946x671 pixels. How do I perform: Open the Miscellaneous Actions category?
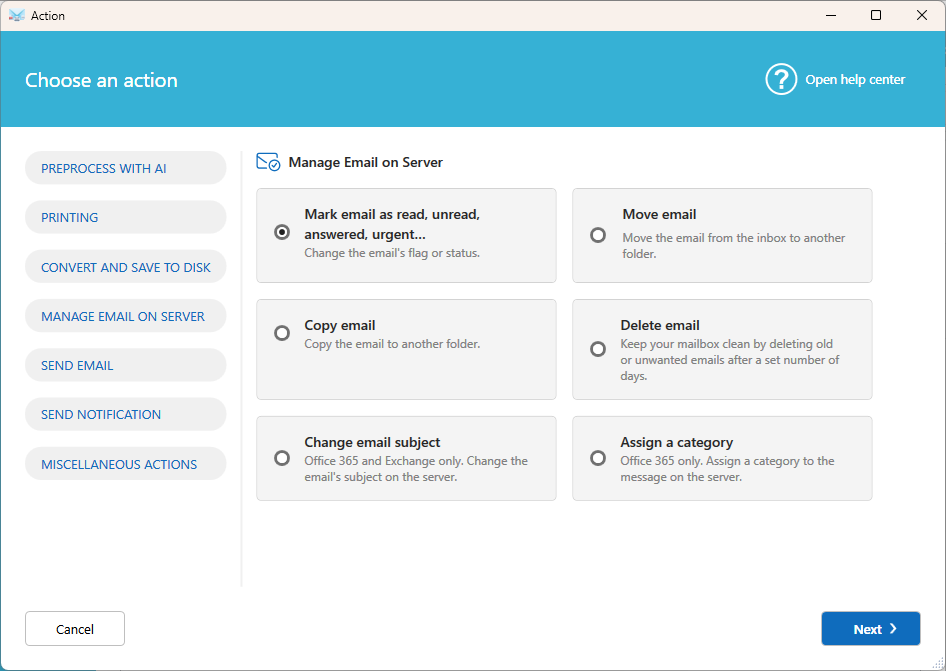point(125,464)
